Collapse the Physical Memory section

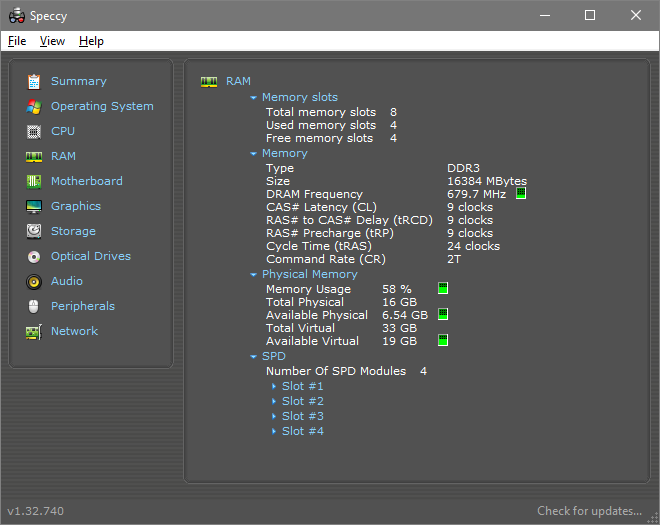point(253,274)
